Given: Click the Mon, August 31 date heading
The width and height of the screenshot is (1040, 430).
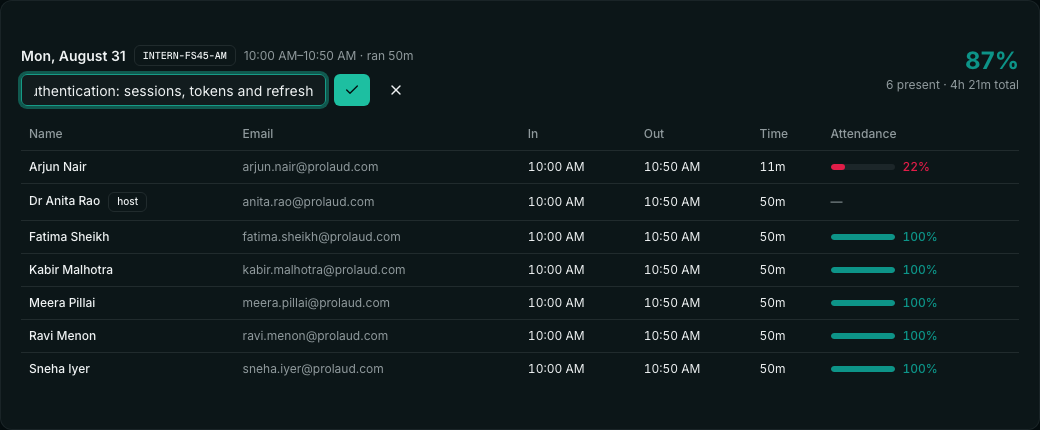Looking at the screenshot, I should tap(74, 56).
